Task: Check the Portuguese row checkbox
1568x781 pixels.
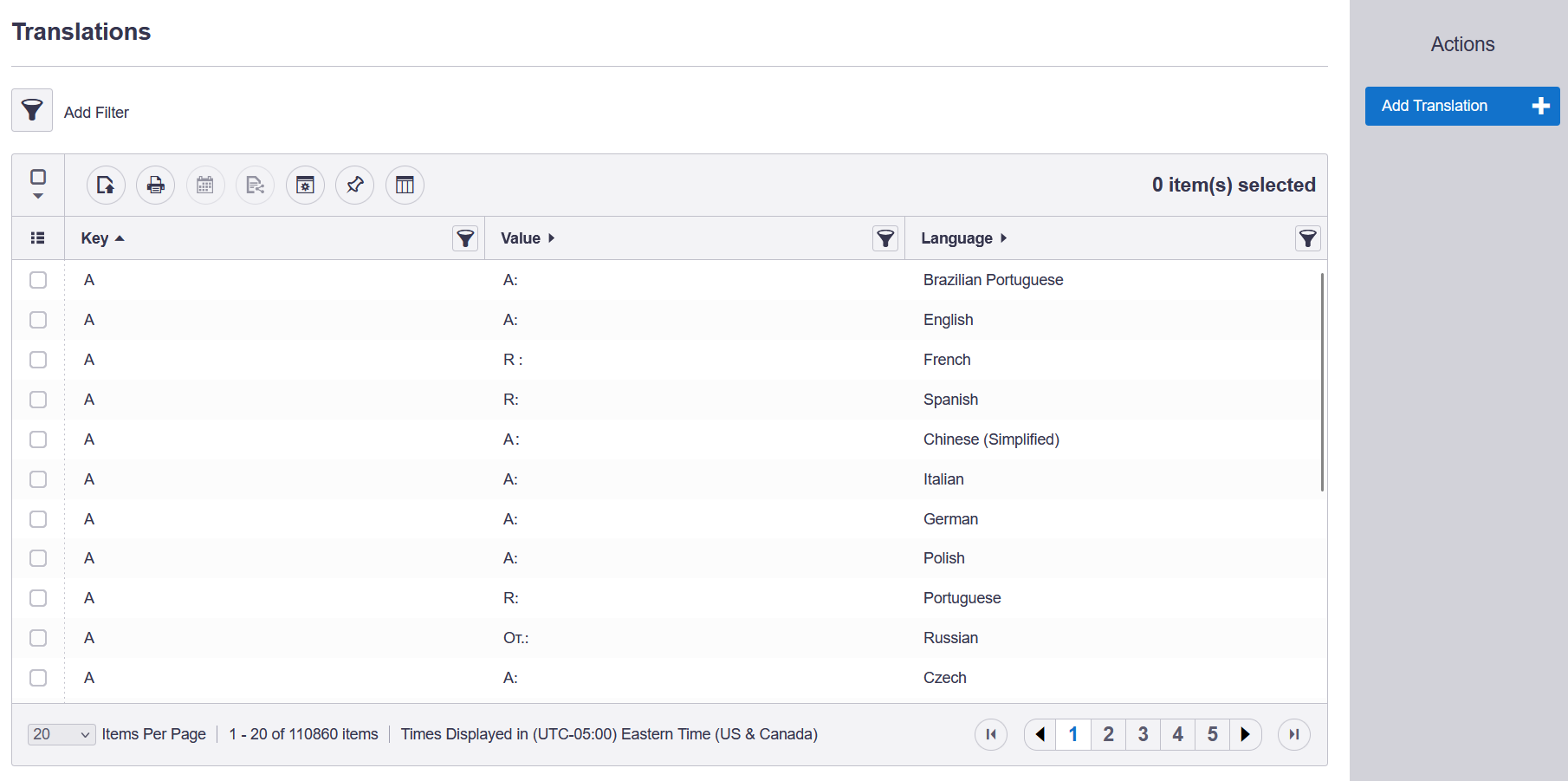Action: click(38, 598)
